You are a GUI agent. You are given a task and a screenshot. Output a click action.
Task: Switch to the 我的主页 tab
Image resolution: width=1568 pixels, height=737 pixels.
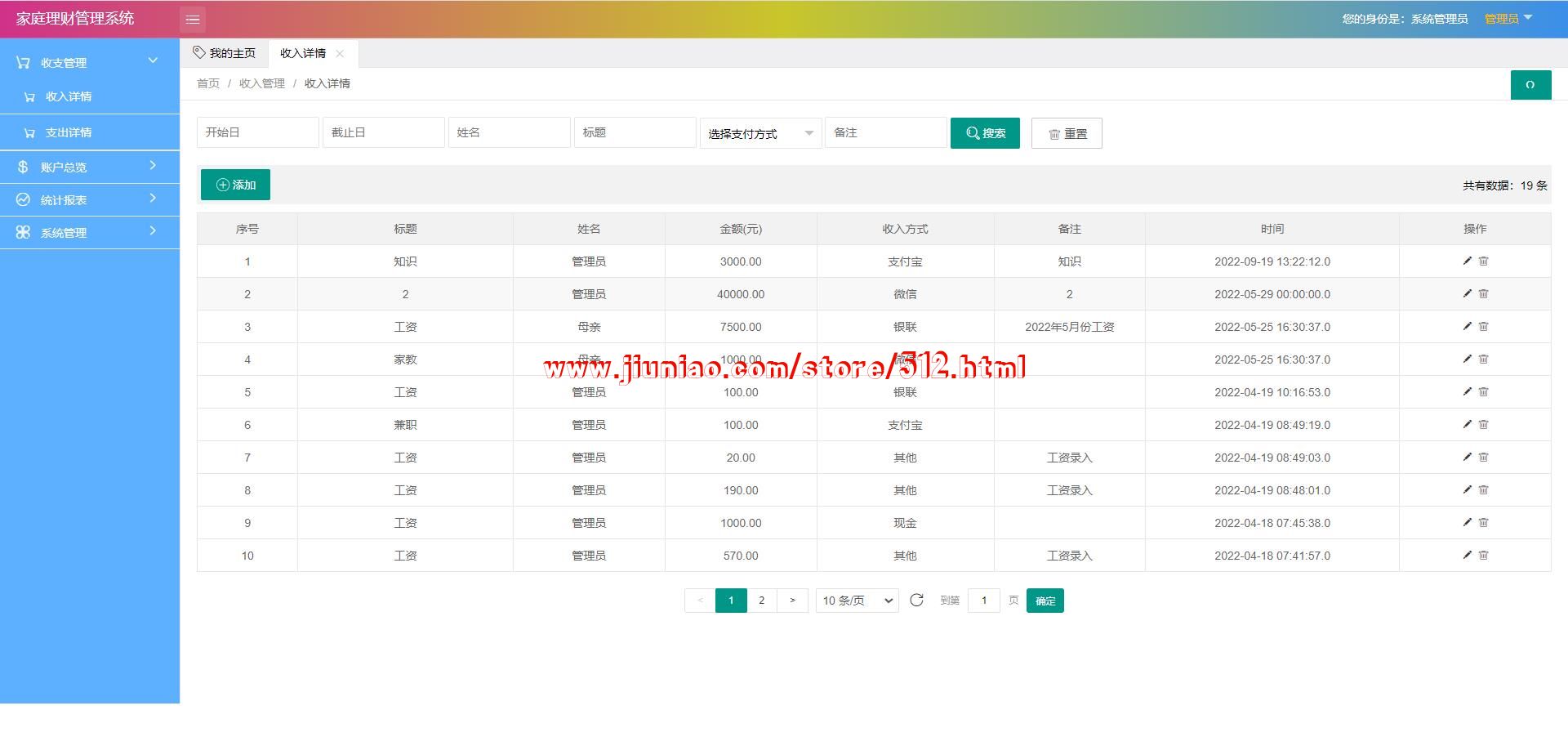click(225, 53)
